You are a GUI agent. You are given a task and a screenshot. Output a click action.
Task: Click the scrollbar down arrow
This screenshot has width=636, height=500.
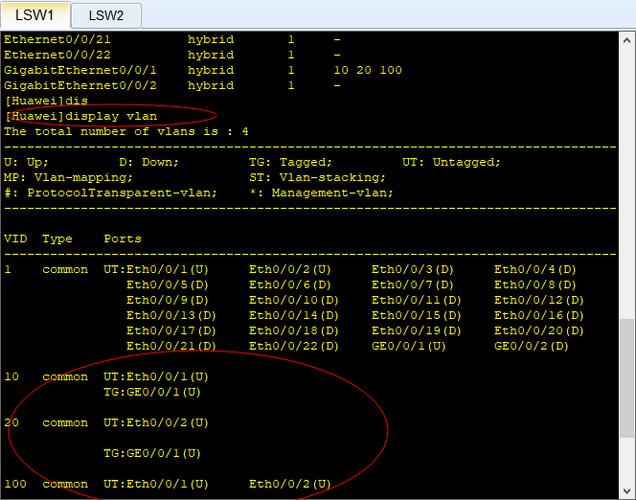click(x=627, y=491)
